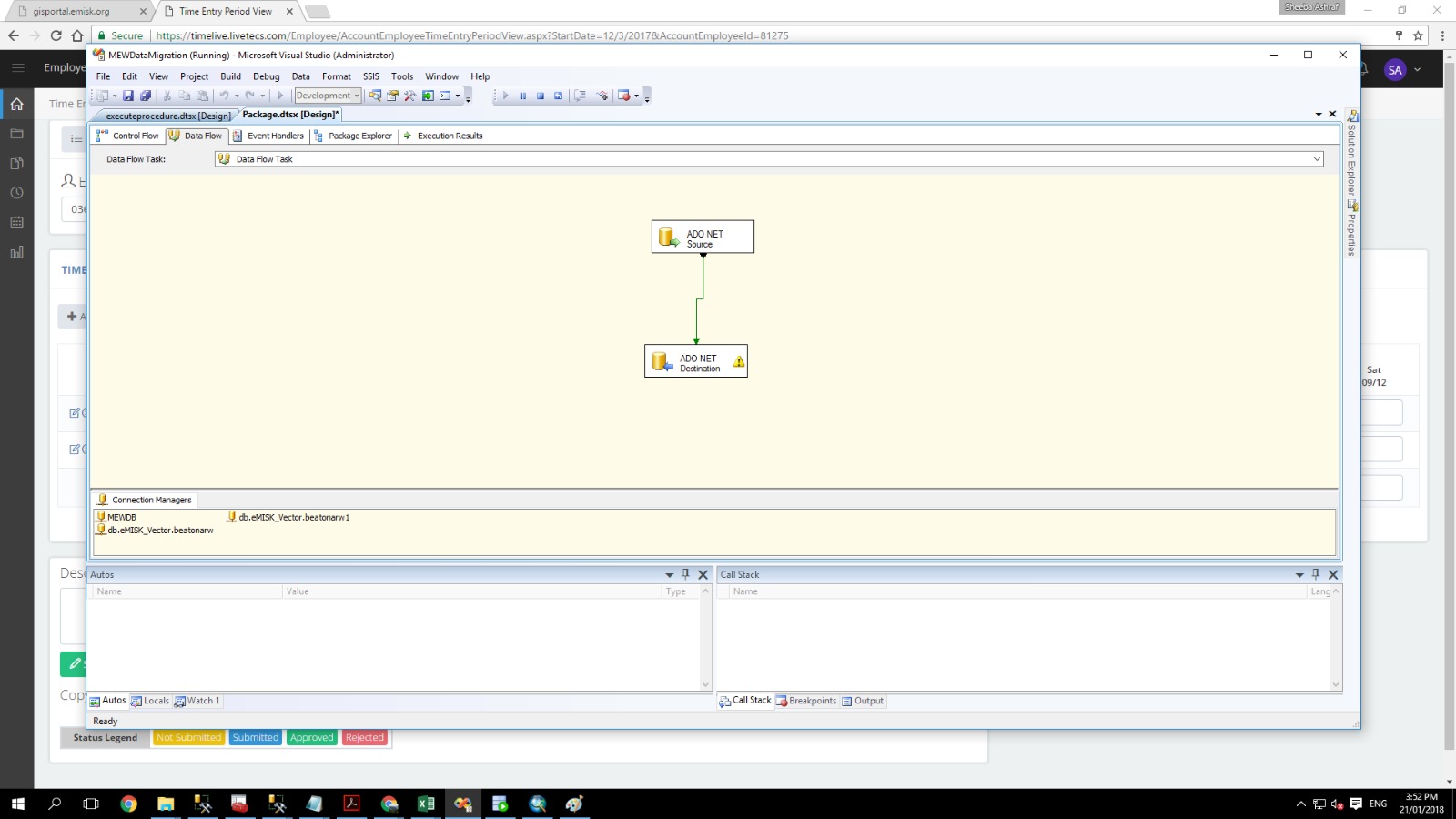The height and width of the screenshot is (819, 1456).
Task: Open the Call Stack window position menu
Action: tap(1299, 575)
